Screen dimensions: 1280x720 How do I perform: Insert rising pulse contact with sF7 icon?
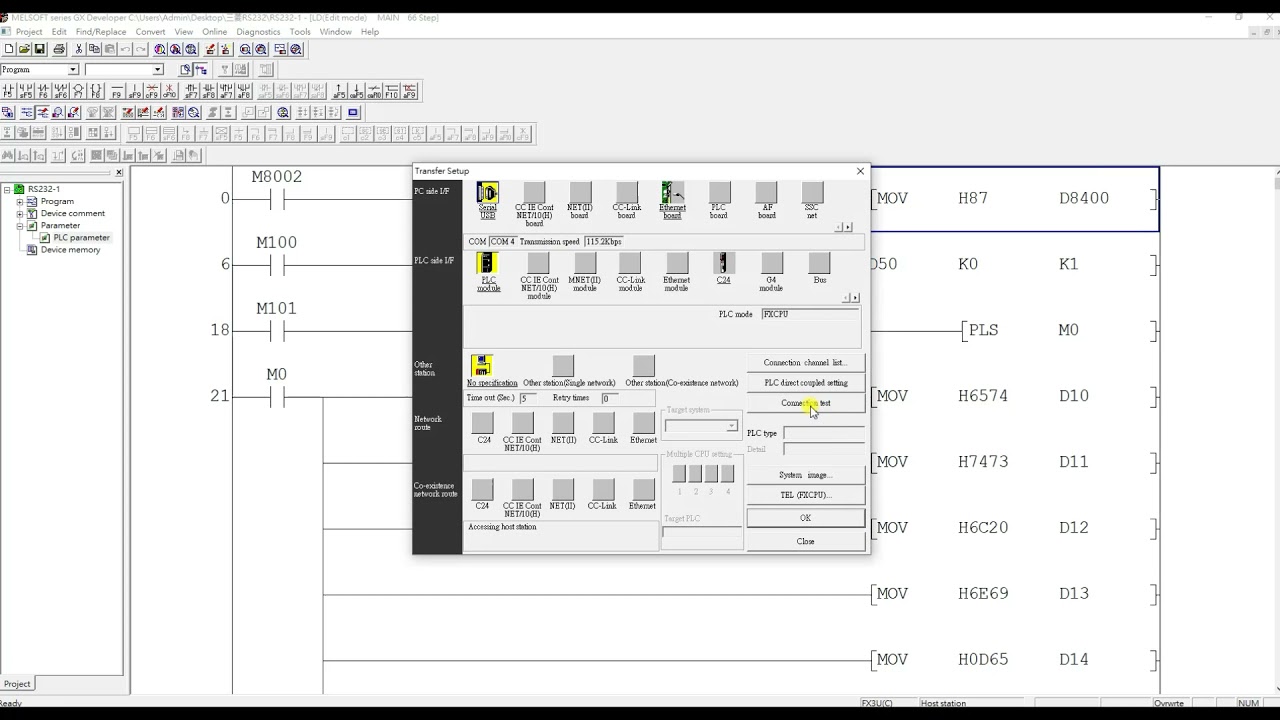pos(191,91)
